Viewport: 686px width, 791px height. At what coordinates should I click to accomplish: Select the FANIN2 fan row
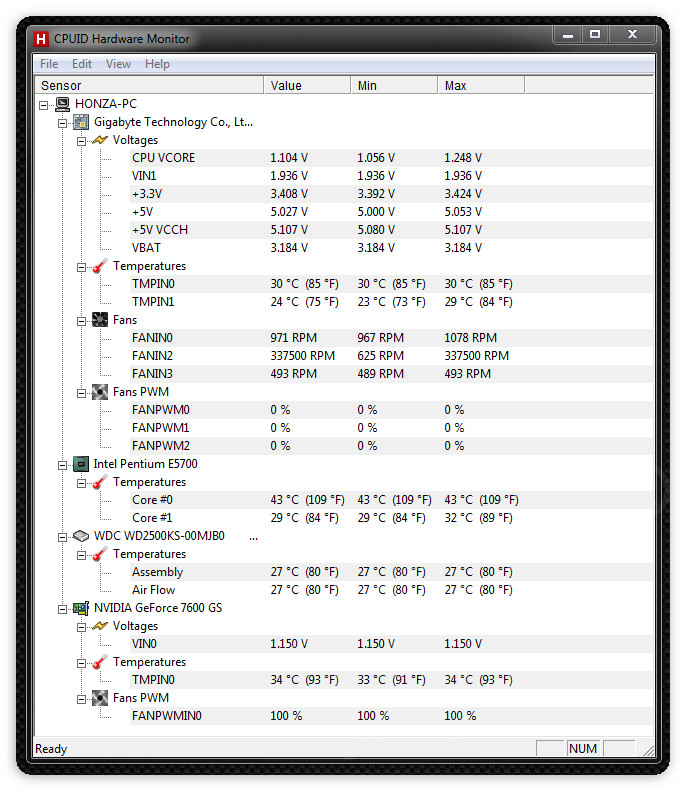(x=391, y=356)
